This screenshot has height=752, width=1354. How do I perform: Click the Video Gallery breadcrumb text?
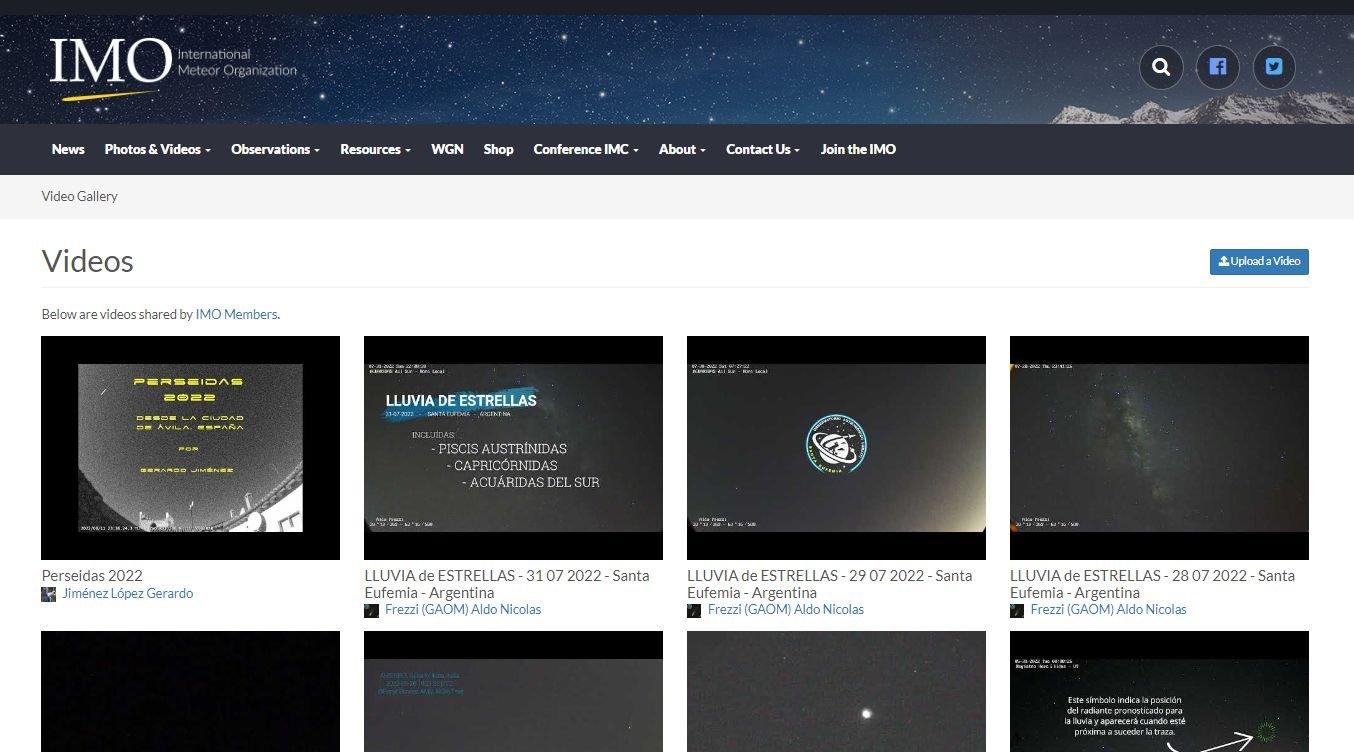click(80, 197)
